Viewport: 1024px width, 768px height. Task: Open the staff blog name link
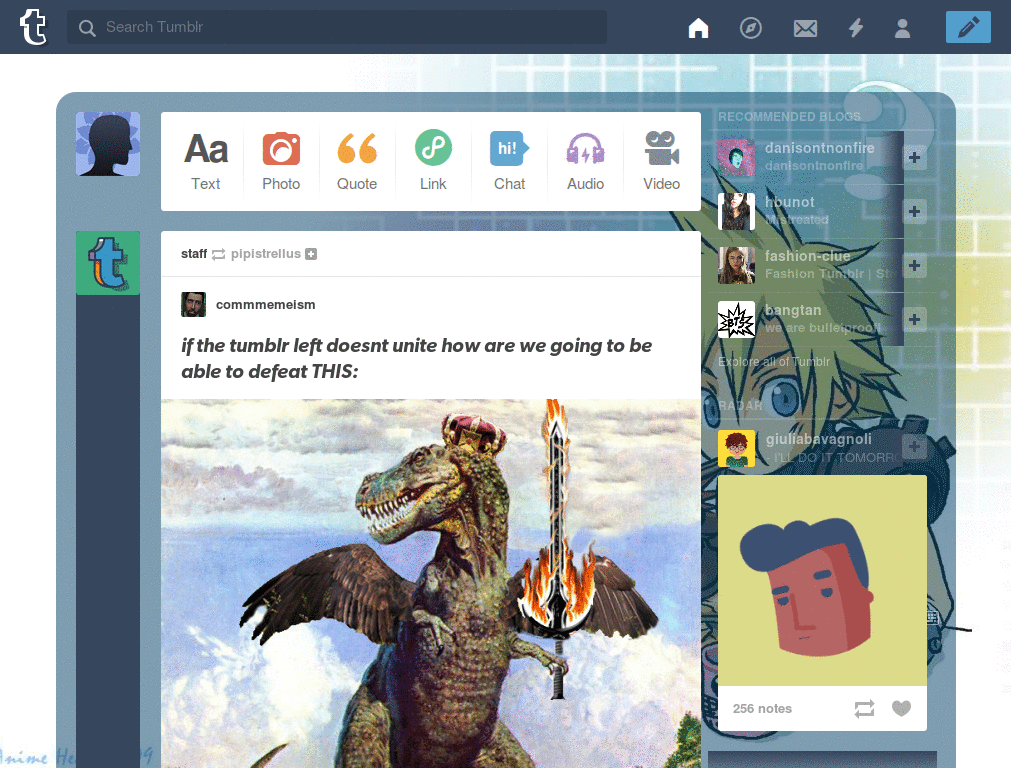click(x=194, y=253)
